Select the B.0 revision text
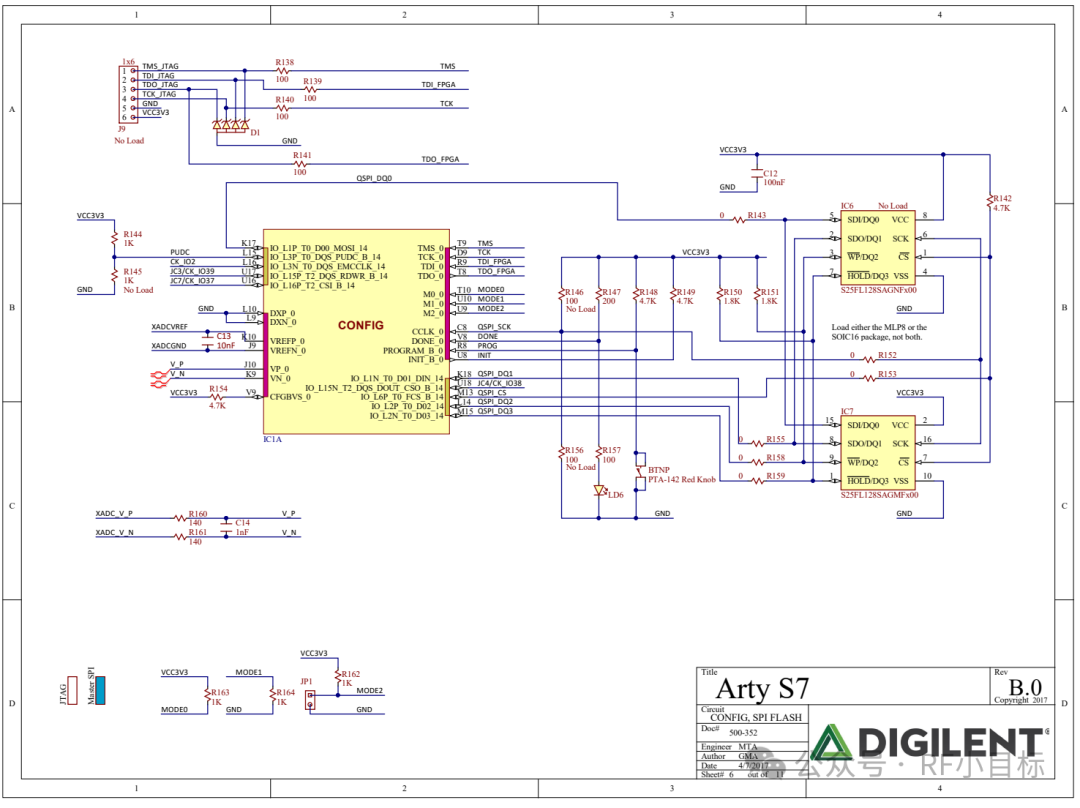The width and height of the screenshot is (1080, 808). (1026, 687)
